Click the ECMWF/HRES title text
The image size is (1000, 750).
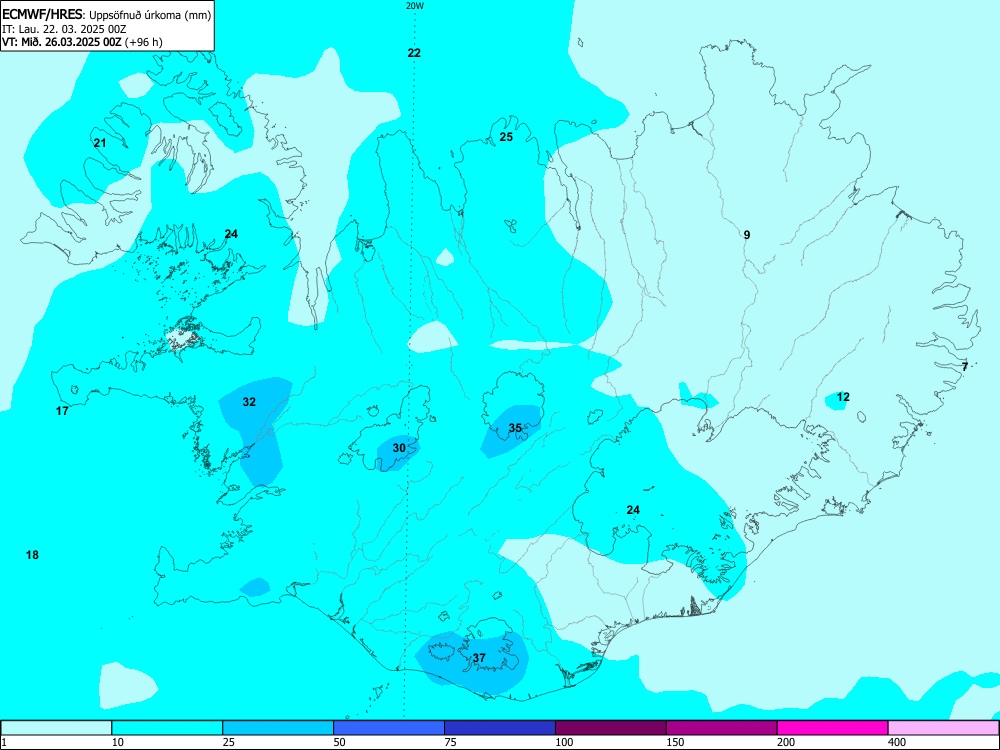tap(43, 15)
